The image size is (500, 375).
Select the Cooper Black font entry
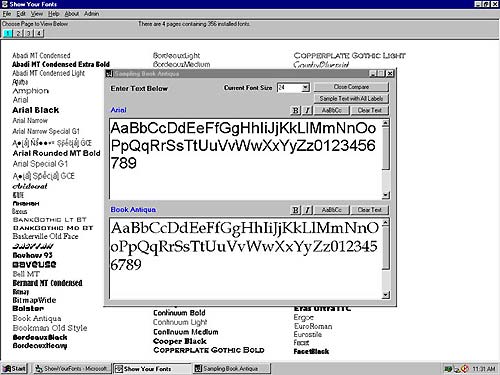pyautogui.click(x=180, y=341)
